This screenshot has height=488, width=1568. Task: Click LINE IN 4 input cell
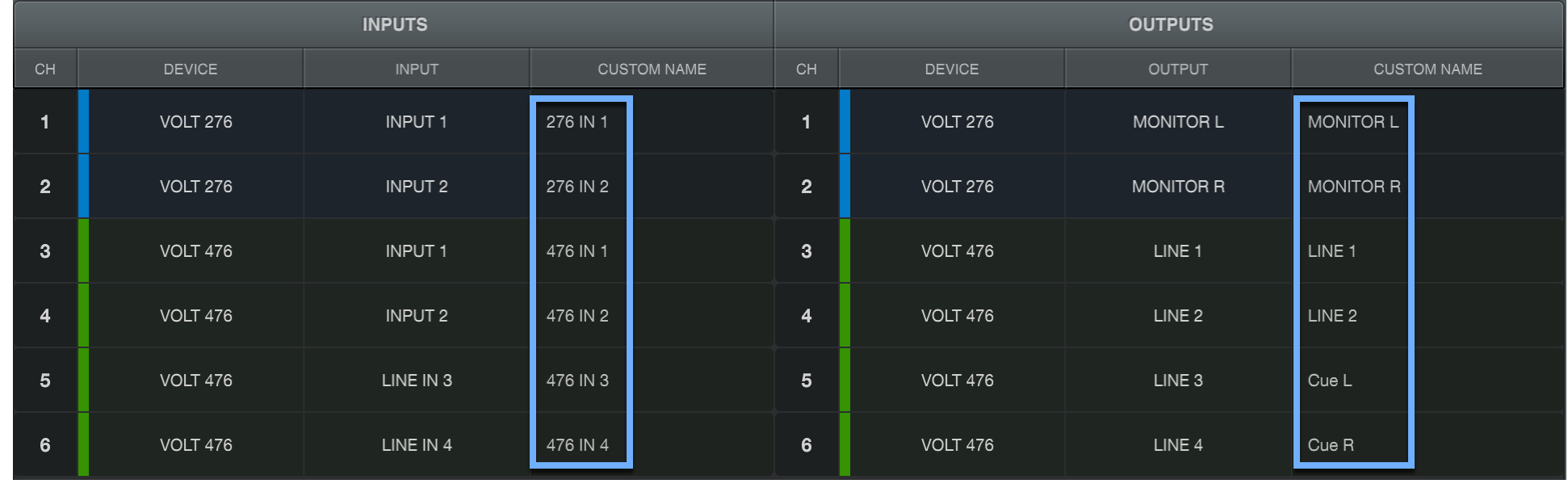tap(417, 445)
